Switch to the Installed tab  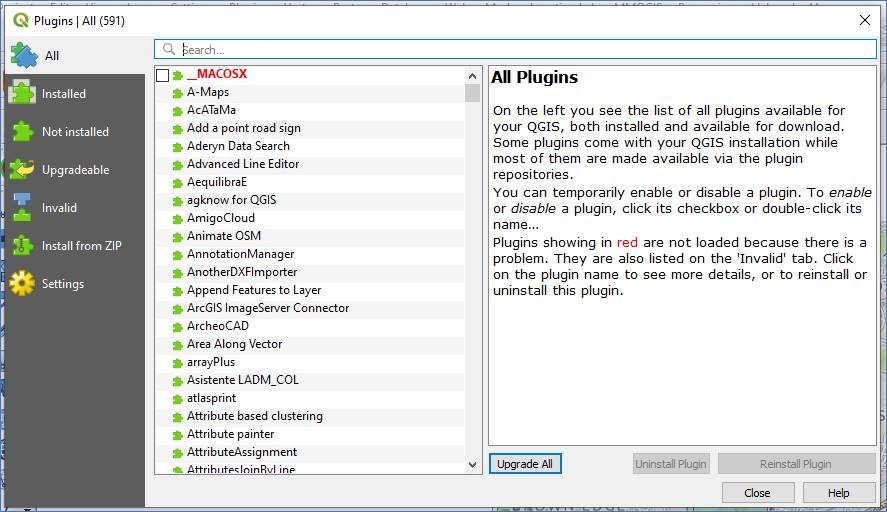click(63, 93)
